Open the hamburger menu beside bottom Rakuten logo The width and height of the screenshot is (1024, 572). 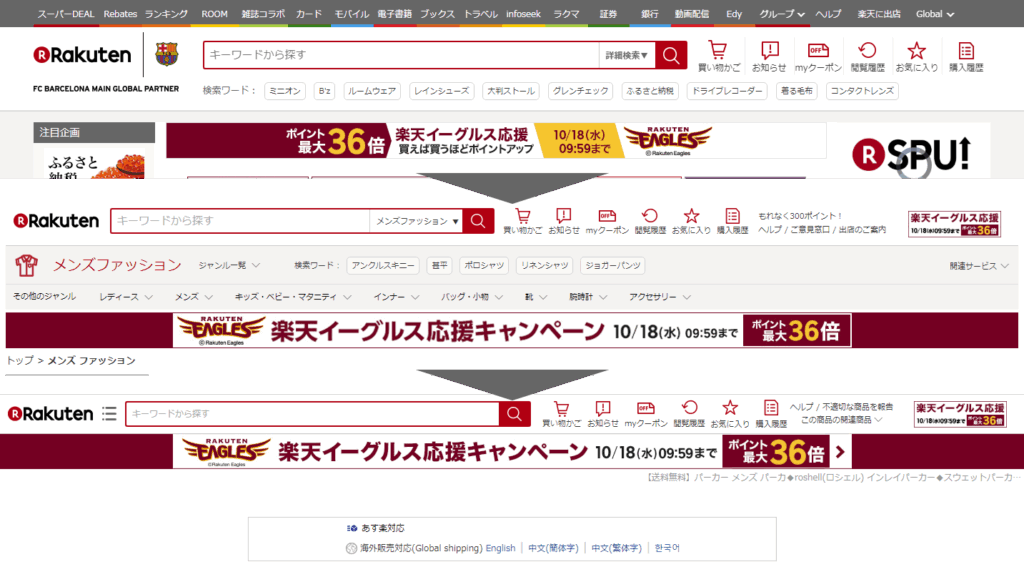point(109,414)
